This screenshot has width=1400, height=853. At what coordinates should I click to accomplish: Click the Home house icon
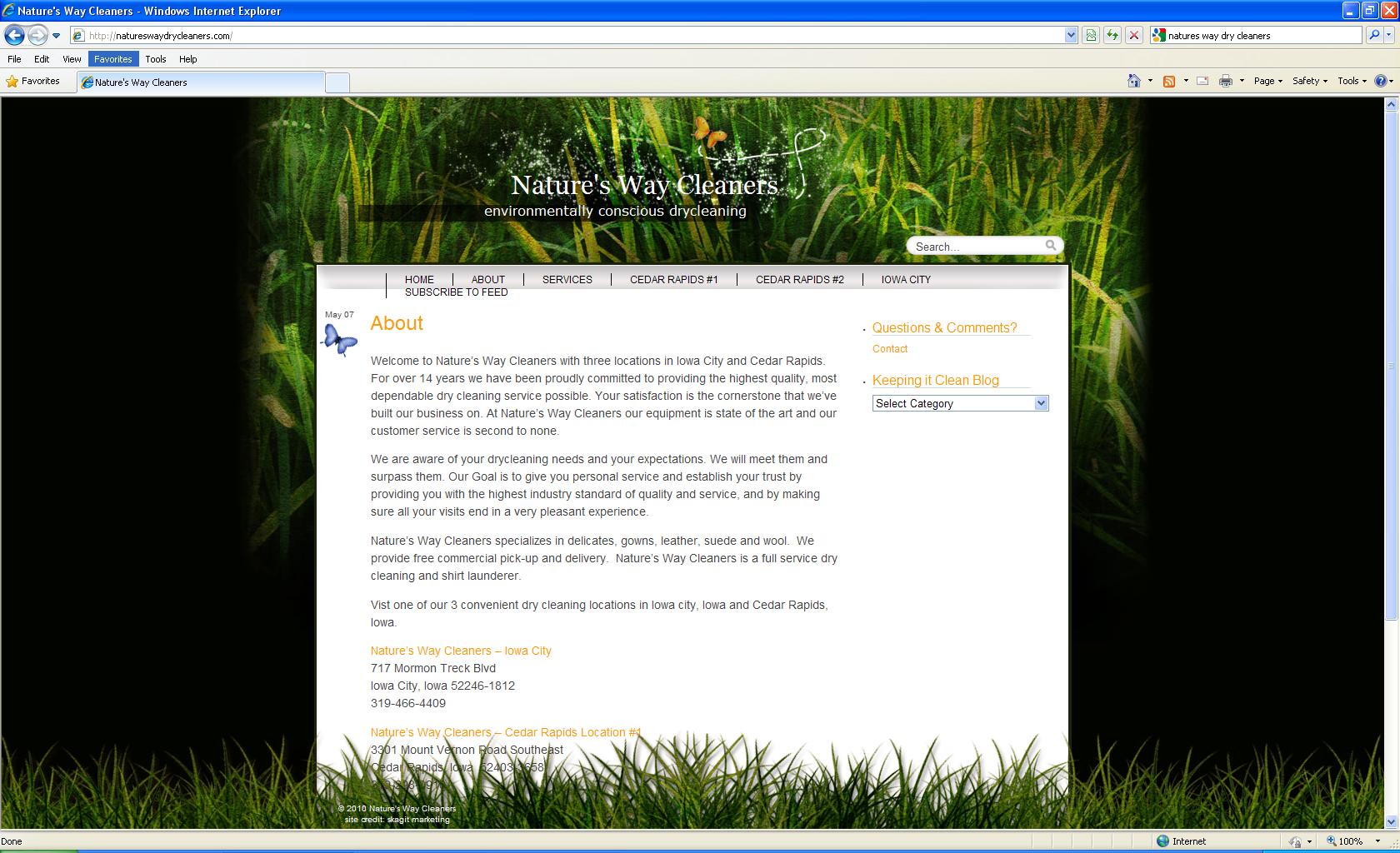[1134, 81]
